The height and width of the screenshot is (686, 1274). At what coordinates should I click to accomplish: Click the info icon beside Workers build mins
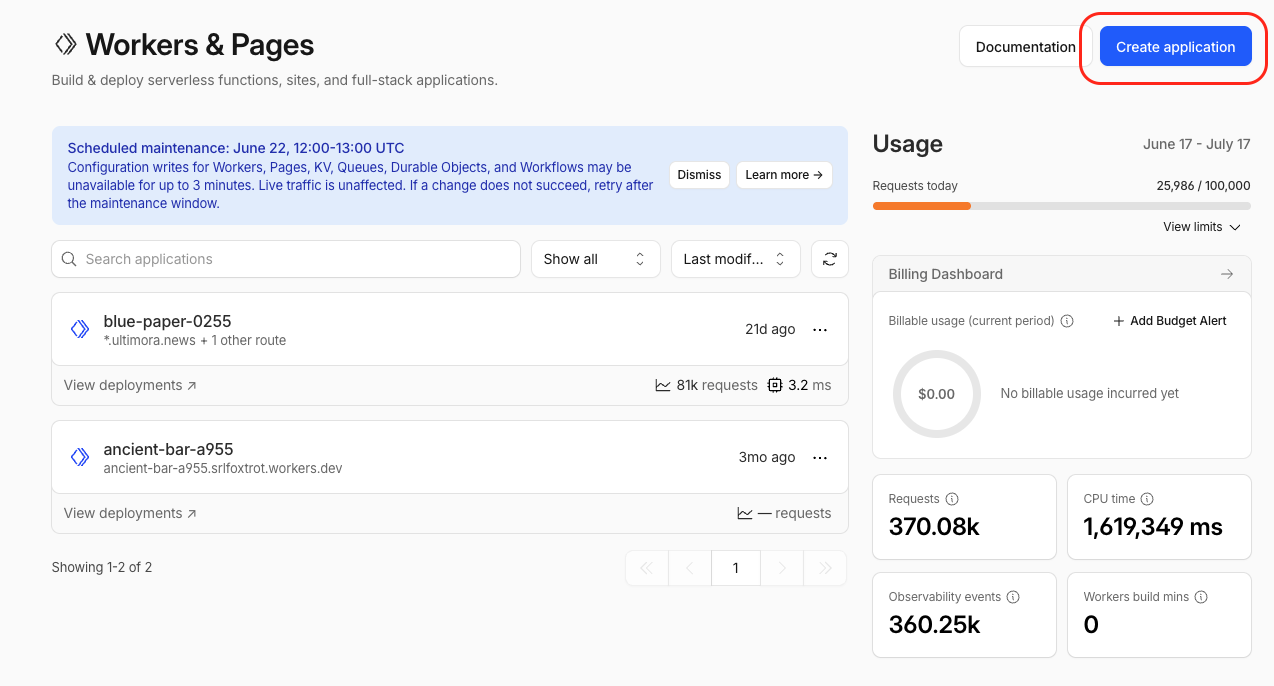pyautogui.click(x=1201, y=597)
